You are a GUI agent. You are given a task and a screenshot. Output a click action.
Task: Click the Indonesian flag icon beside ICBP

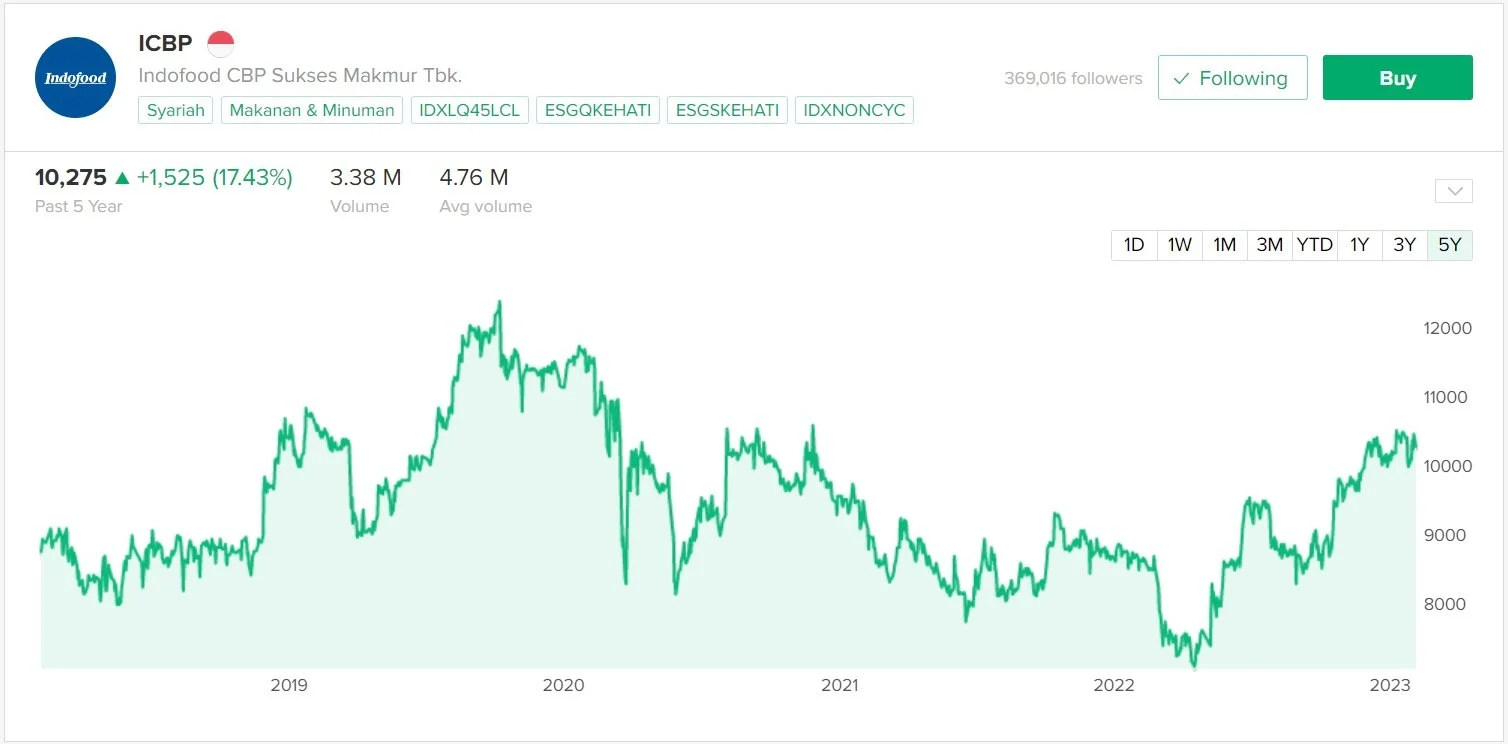click(x=219, y=42)
